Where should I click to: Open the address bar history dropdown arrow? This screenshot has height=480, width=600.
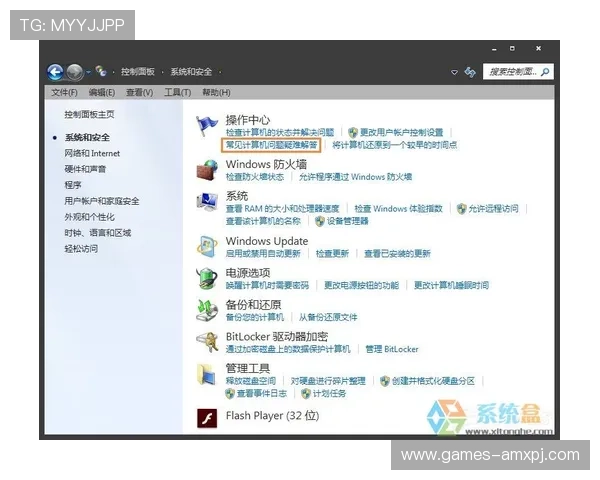click(x=454, y=72)
